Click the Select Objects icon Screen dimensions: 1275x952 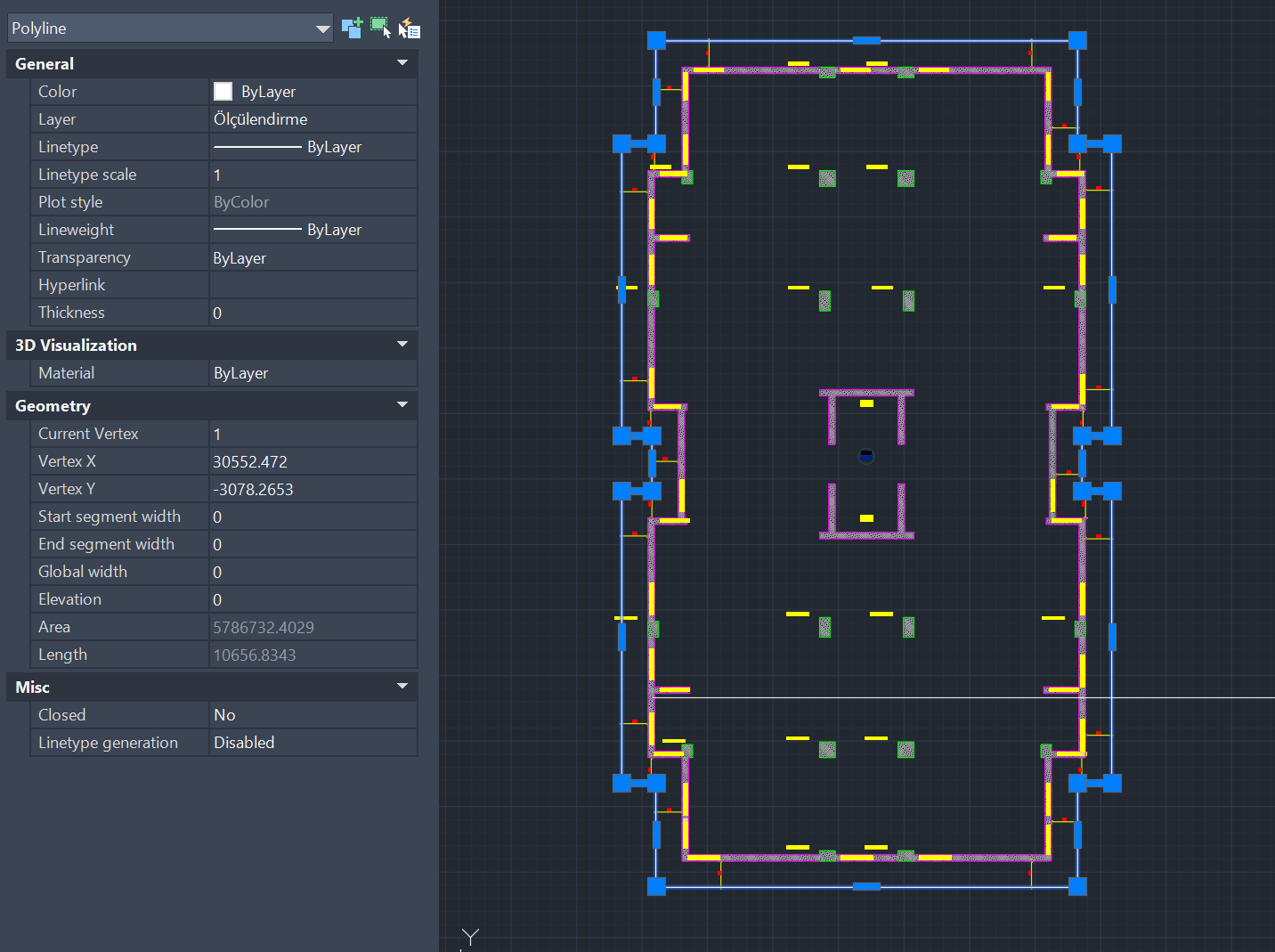tap(380, 28)
